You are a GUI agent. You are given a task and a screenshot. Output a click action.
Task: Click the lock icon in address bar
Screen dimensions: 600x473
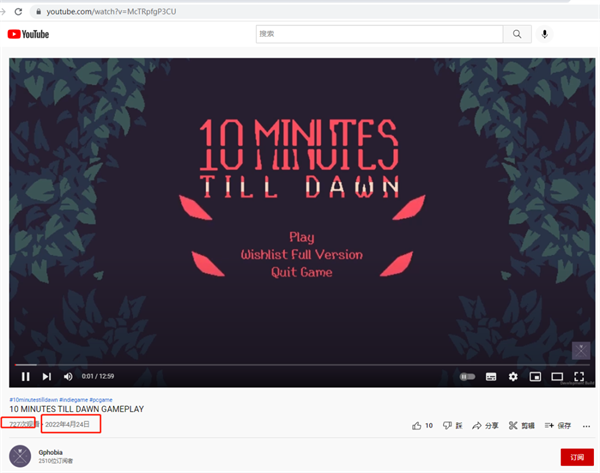38,12
